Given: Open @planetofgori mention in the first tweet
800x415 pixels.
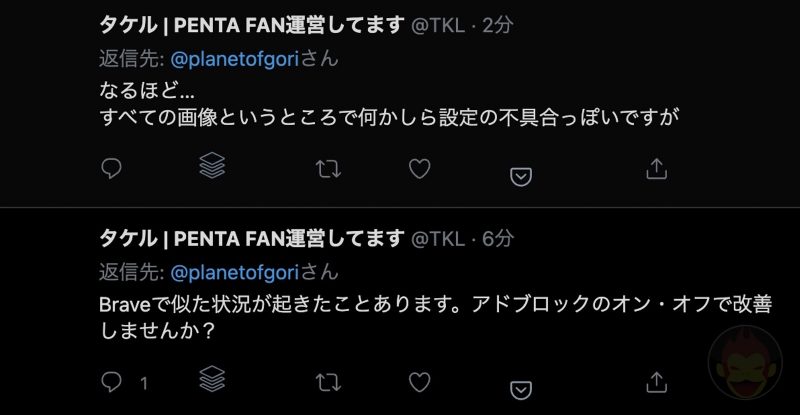Looking at the screenshot, I should (234, 59).
